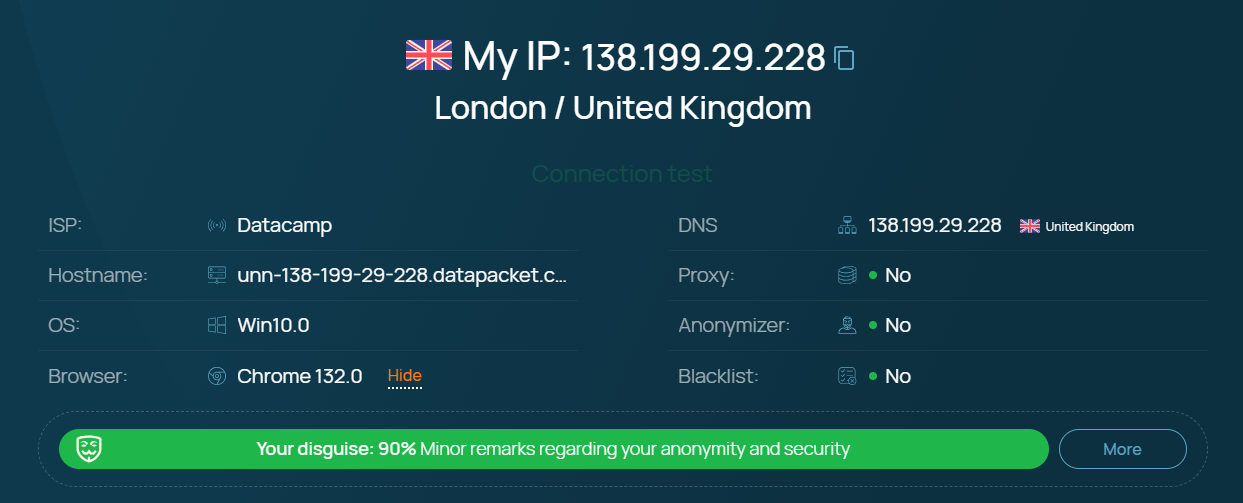Click the Anonymizer person icon
This screenshot has width=1243, height=503.
847,325
